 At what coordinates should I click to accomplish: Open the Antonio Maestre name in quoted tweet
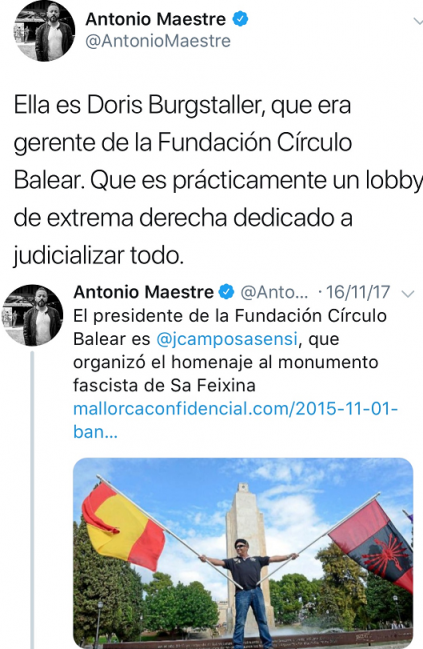[143, 292]
